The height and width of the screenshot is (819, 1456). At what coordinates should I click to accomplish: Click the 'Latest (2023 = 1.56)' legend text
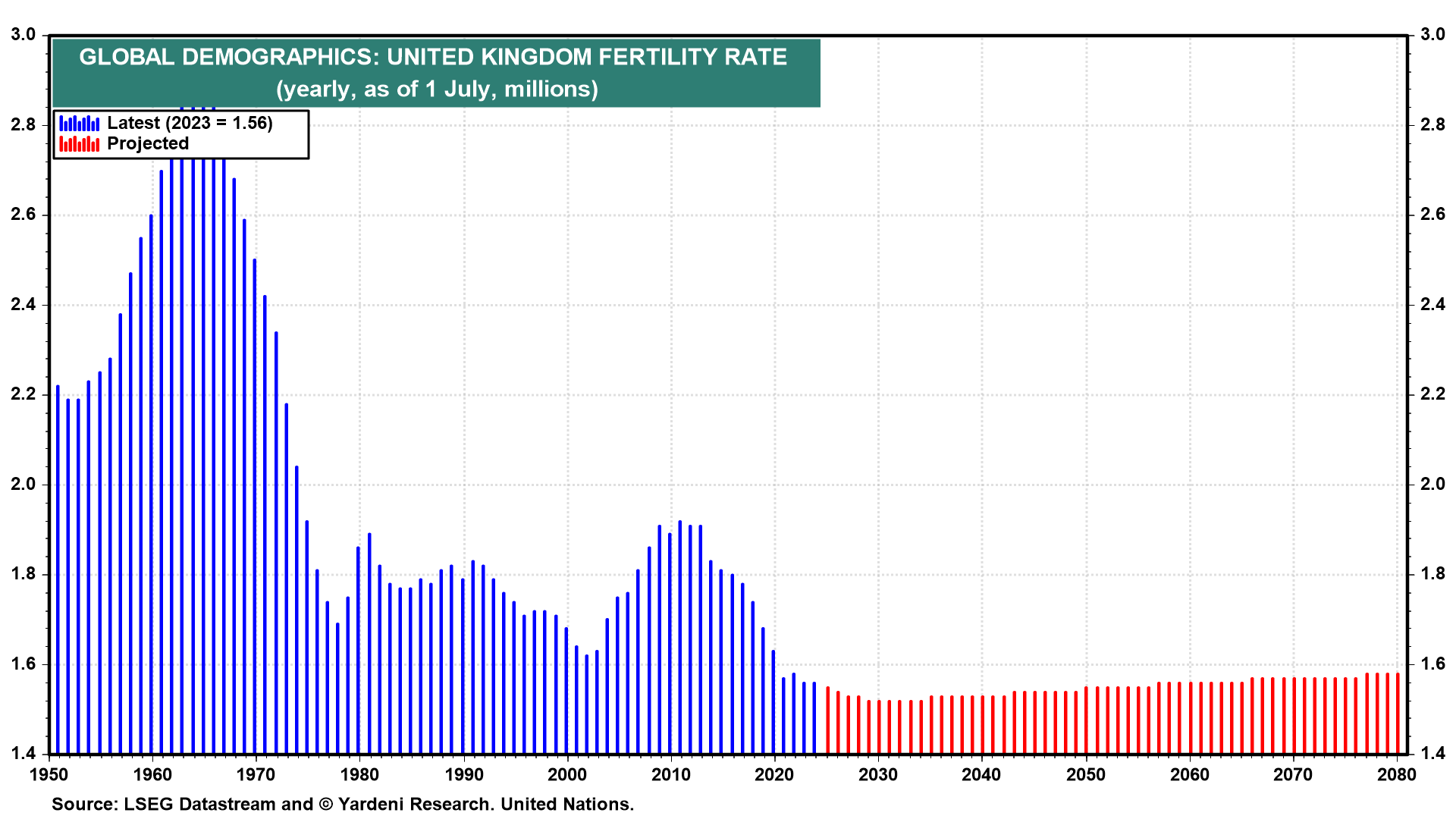190,124
